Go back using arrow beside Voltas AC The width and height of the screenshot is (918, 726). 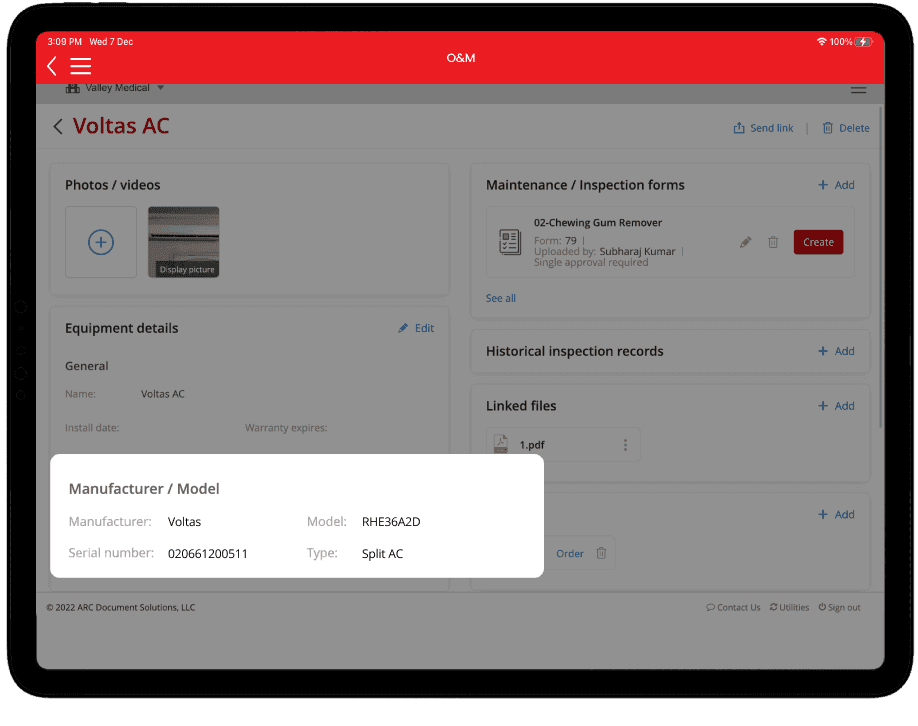tap(58, 126)
